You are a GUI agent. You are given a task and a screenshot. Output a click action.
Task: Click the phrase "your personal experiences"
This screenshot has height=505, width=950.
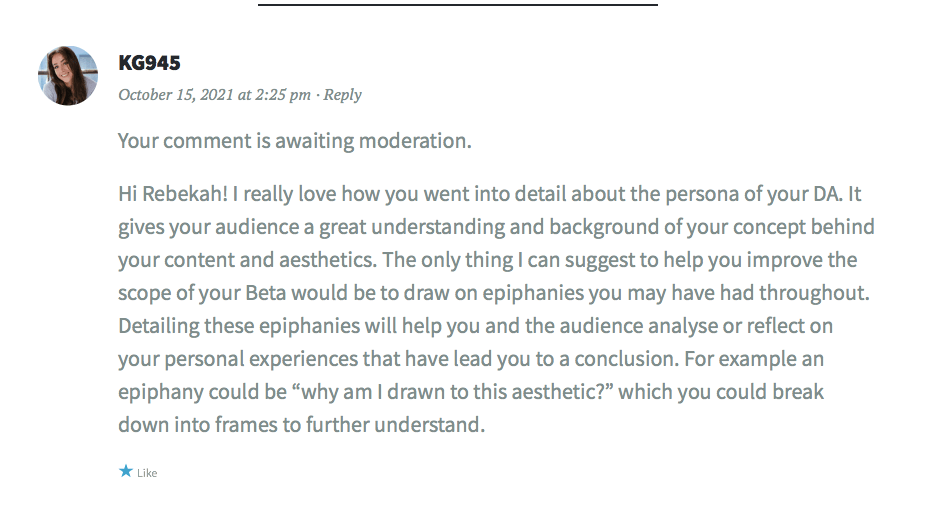click(225, 358)
